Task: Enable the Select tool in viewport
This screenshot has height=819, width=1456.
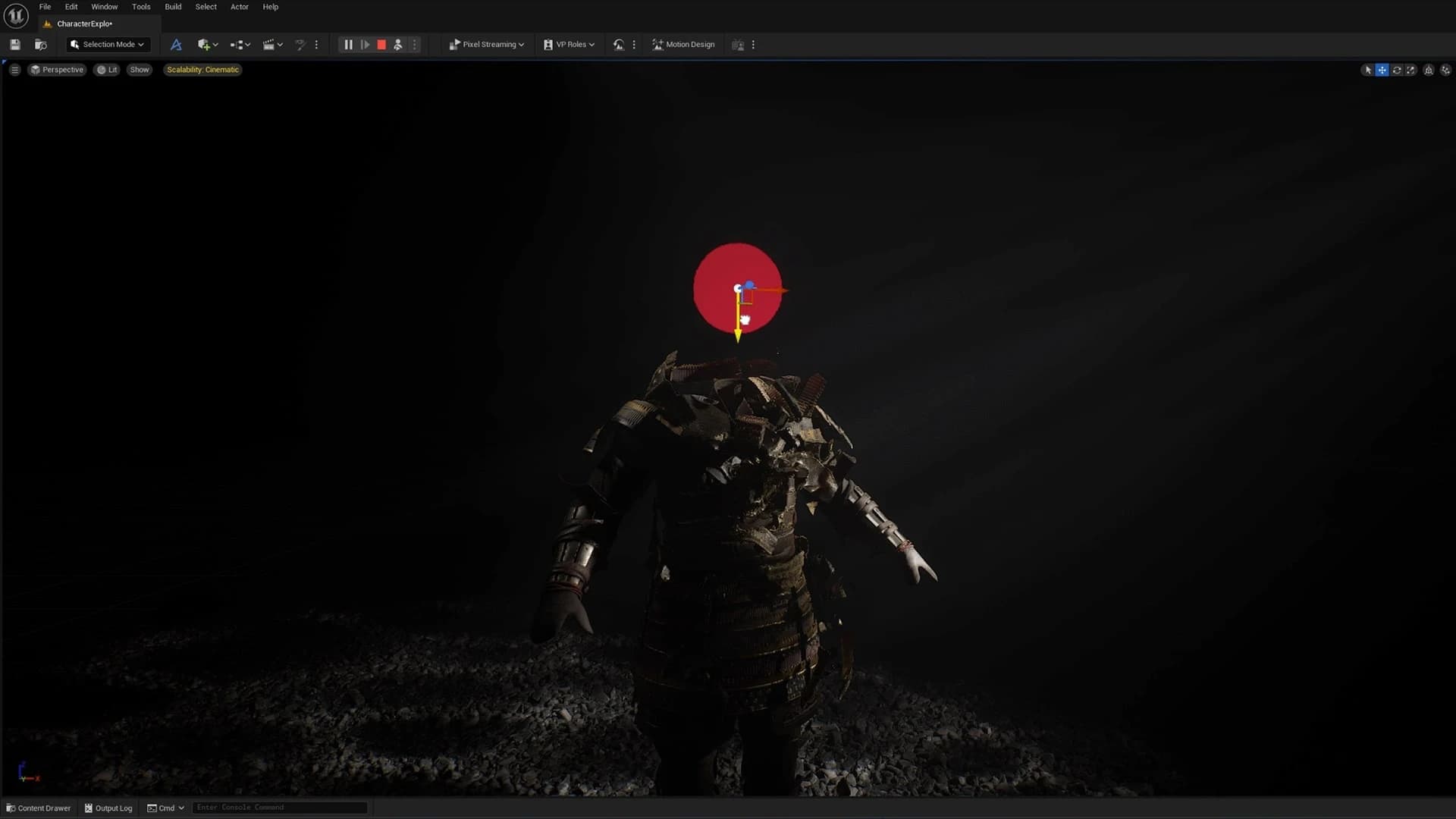Action: pos(1367,69)
